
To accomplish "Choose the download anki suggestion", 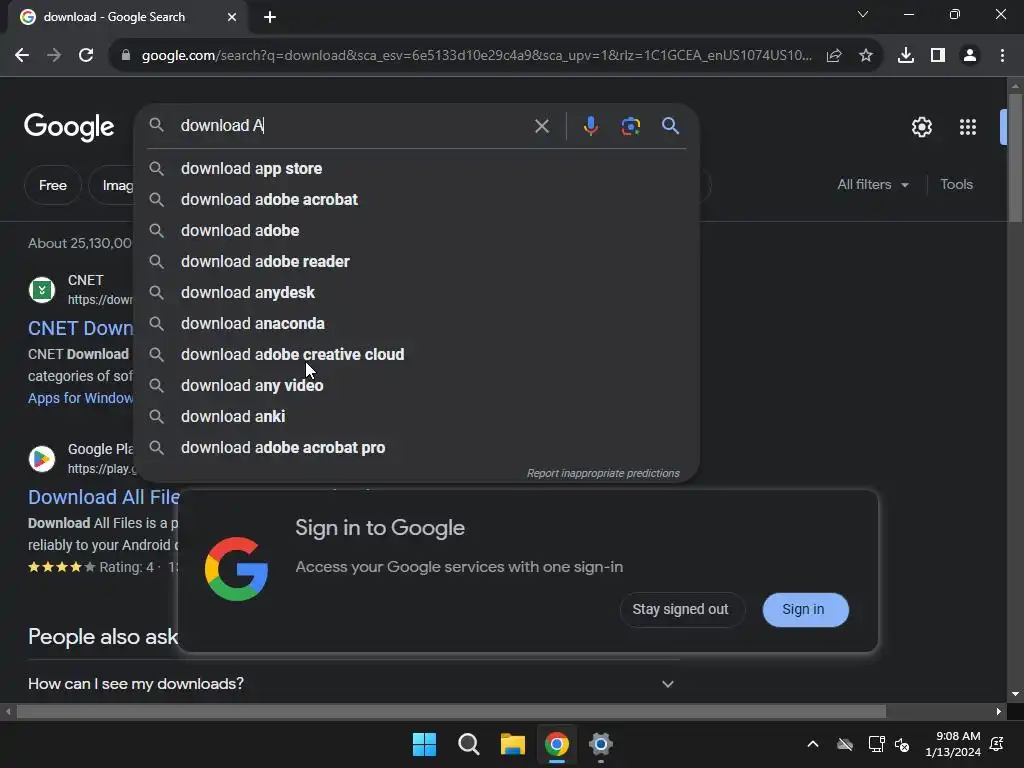I will tap(417, 417).
